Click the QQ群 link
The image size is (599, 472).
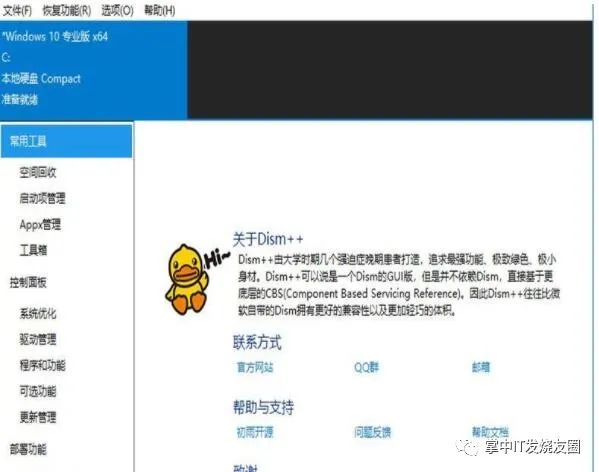[x=366, y=367]
